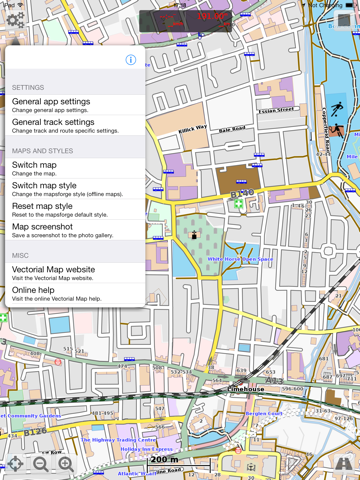Open General track settings
This screenshot has width=360, height=480.
point(75,126)
